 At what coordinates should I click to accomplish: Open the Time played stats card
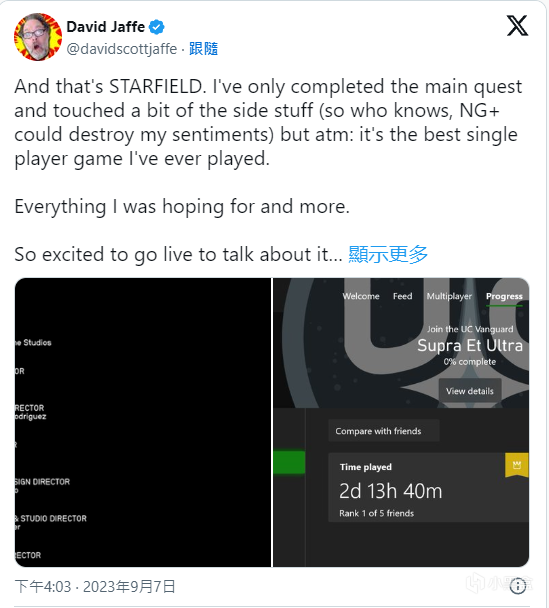(x=428, y=488)
